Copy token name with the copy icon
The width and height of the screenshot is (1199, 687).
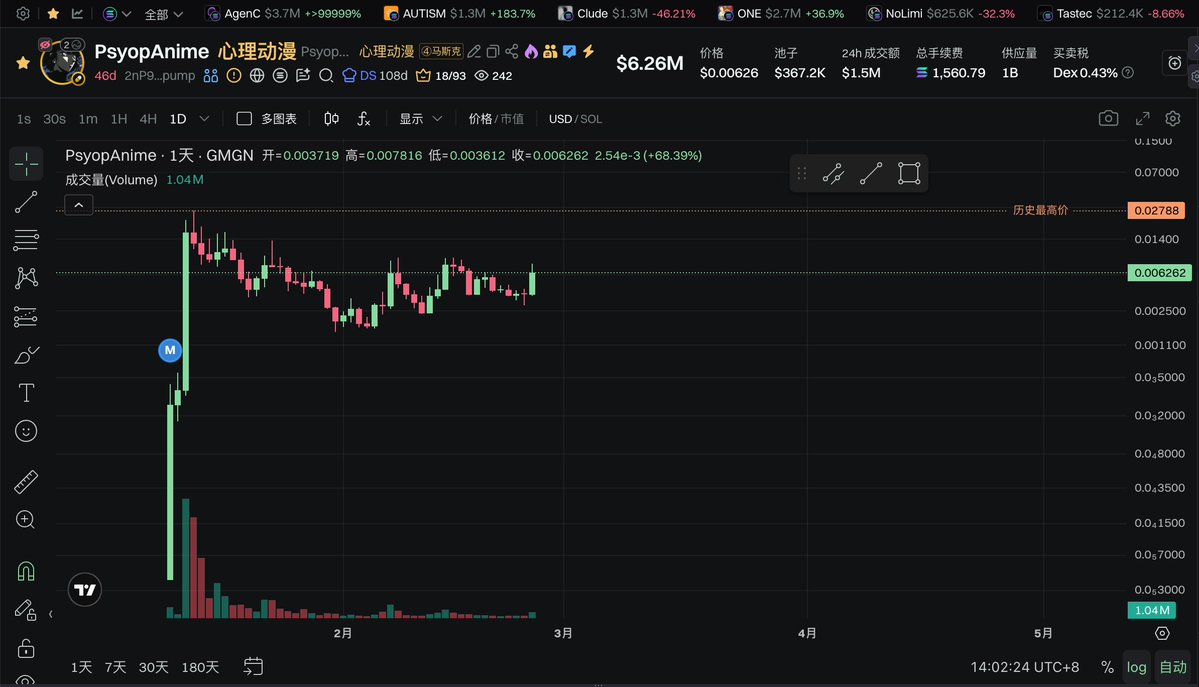pos(492,51)
